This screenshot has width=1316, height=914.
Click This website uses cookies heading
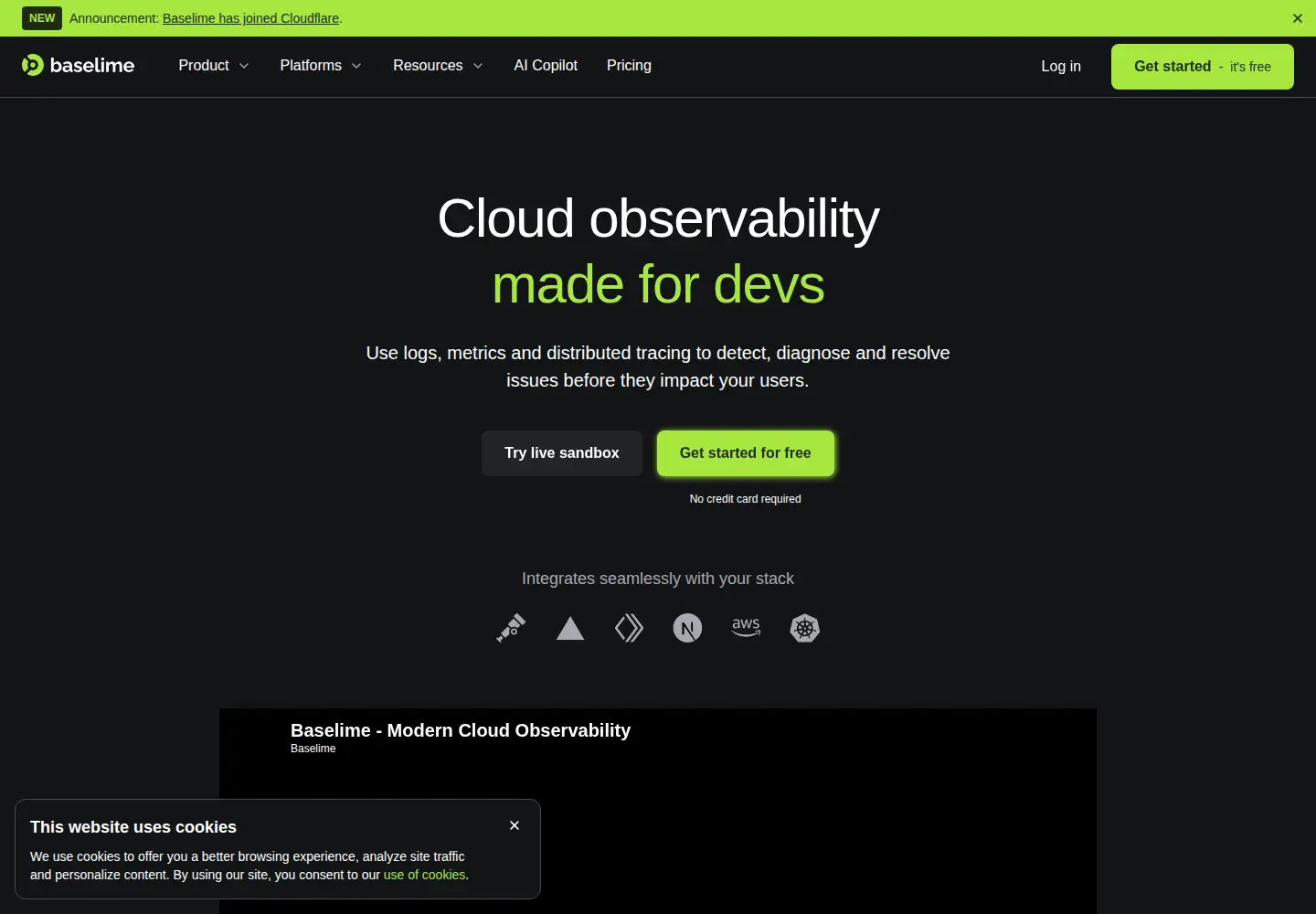click(x=133, y=827)
